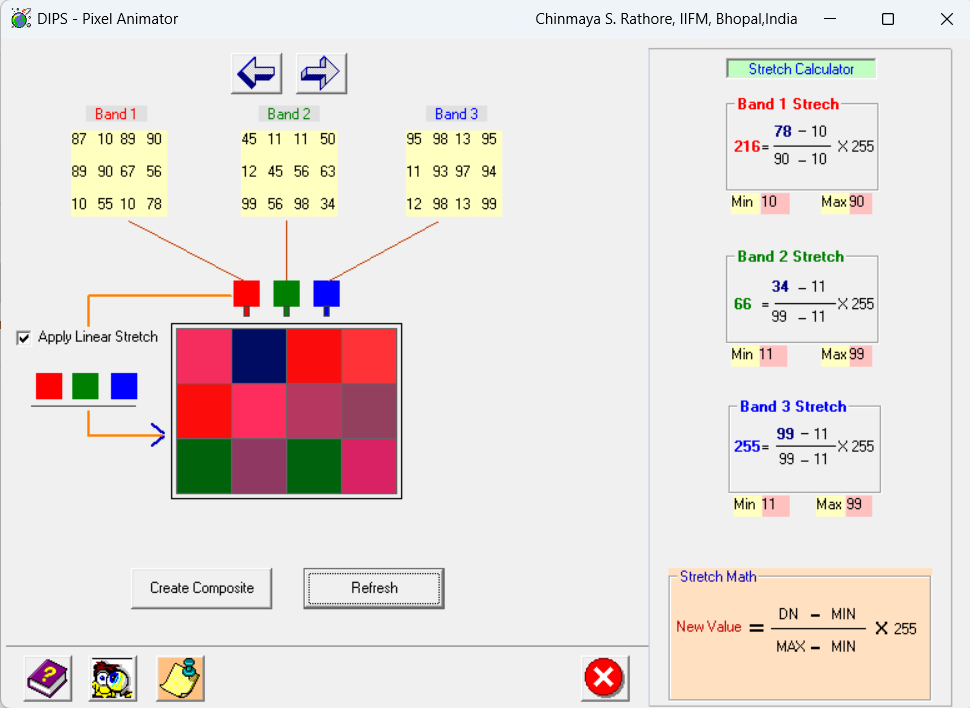Click the Band 2 Max value field
Viewport: 970px width, 708px height.
click(x=859, y=355)
